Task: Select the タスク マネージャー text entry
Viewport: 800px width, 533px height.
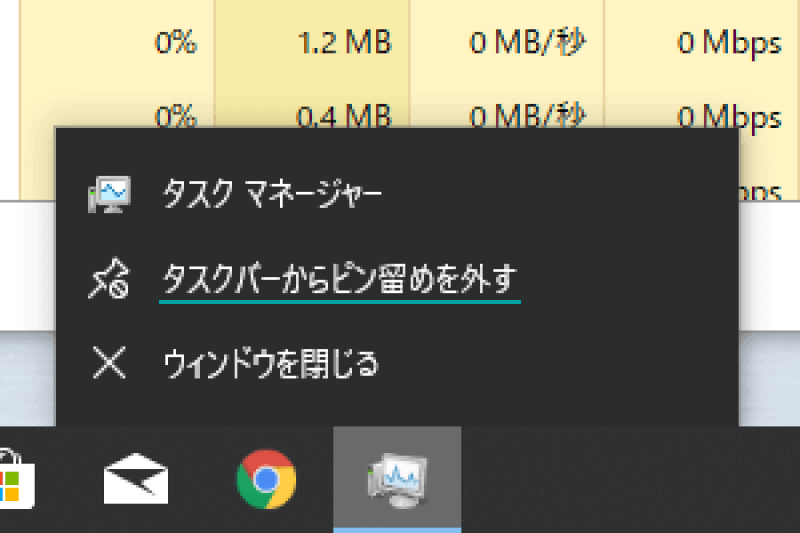Action: point(272,194)
